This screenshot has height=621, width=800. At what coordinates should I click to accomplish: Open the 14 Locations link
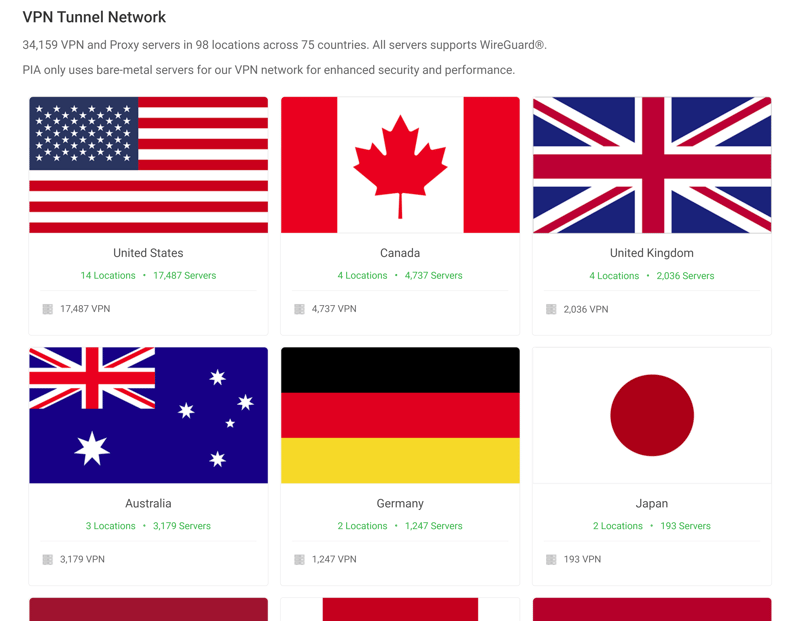pyautogui.click(x=108, y=276)
